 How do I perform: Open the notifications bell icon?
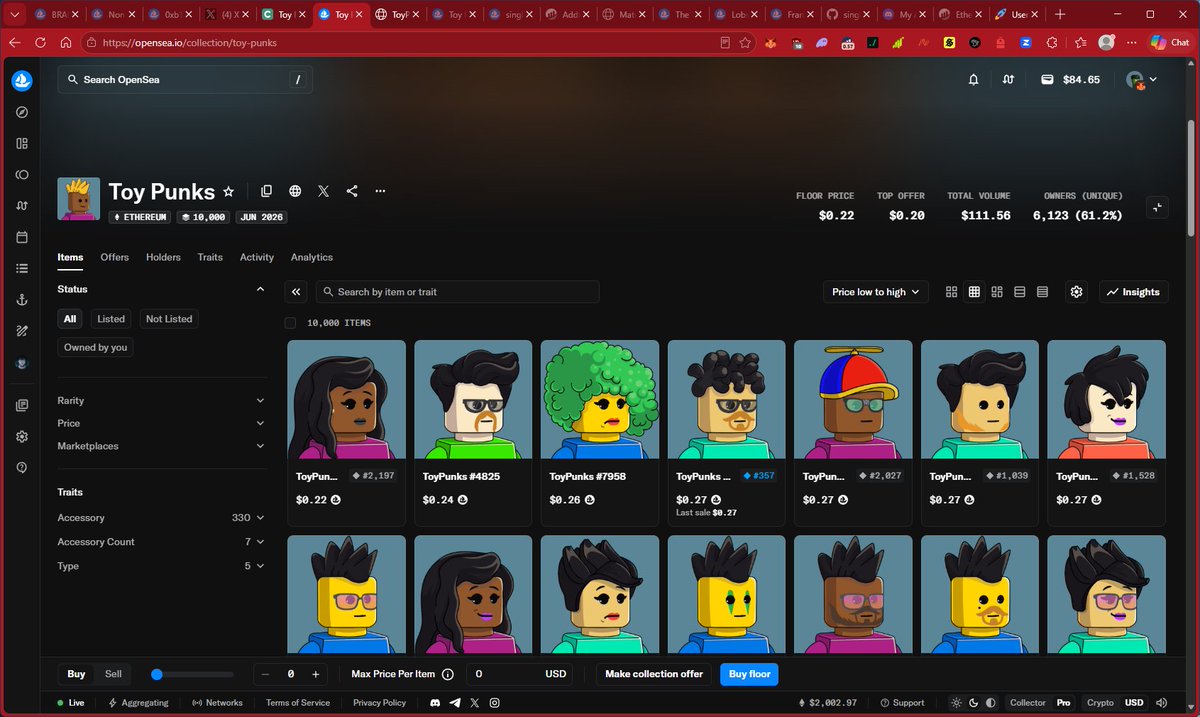(973, 80)
